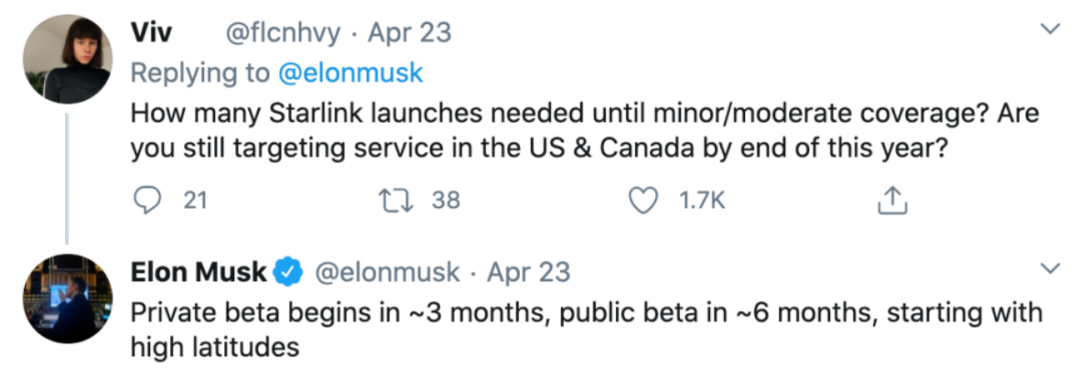The width and height of the screenshot is (1080, 383).
Task: Open Elon's reply about private beta
Action: click(586, 329)
